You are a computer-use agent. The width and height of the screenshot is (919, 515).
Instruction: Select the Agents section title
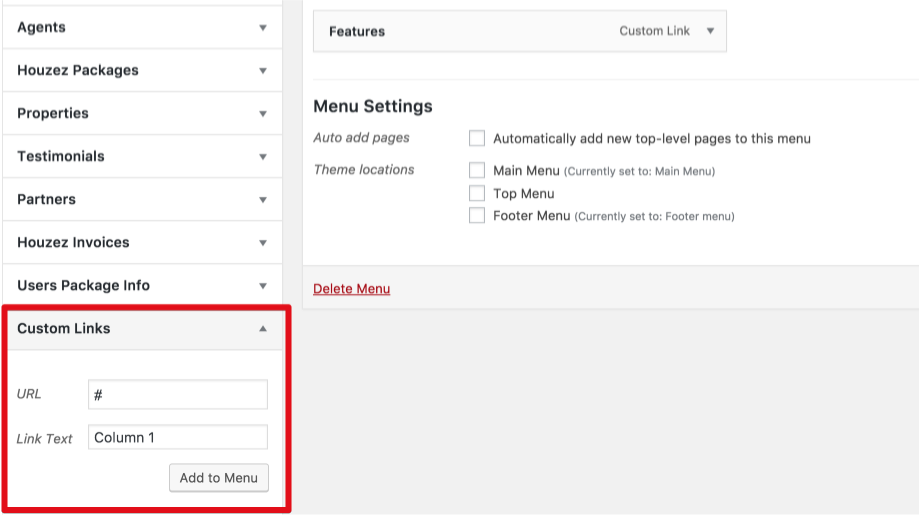point(41,28)
